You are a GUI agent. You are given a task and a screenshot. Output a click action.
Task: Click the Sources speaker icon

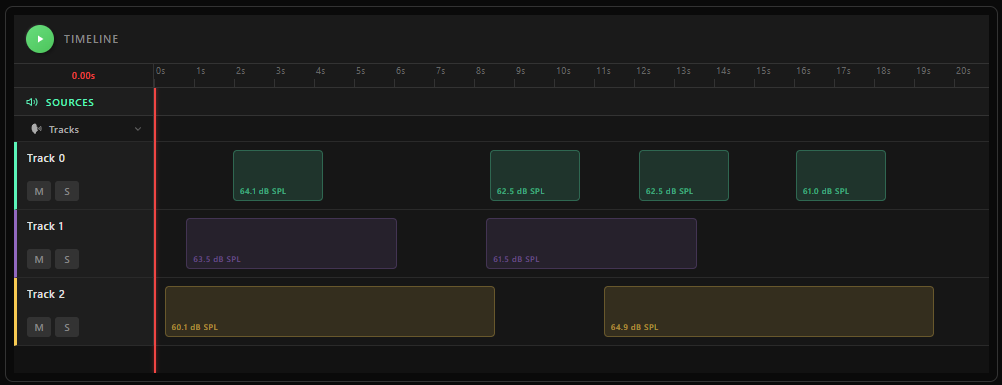coord(32,102)
